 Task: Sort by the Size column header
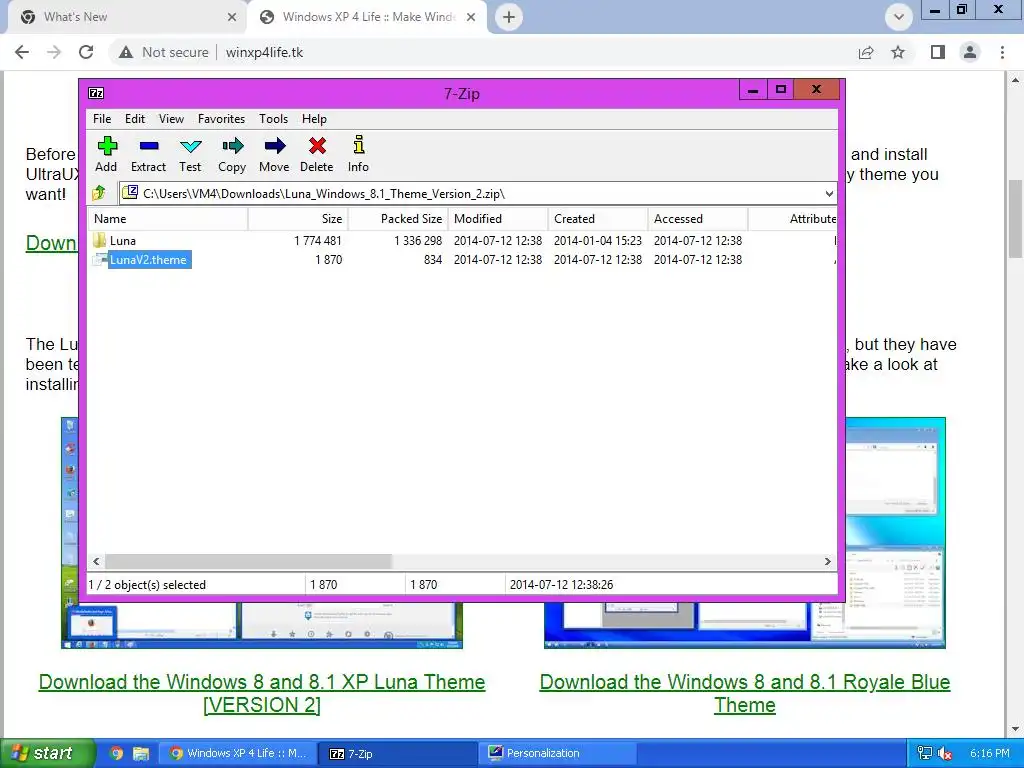pos(298,219)
